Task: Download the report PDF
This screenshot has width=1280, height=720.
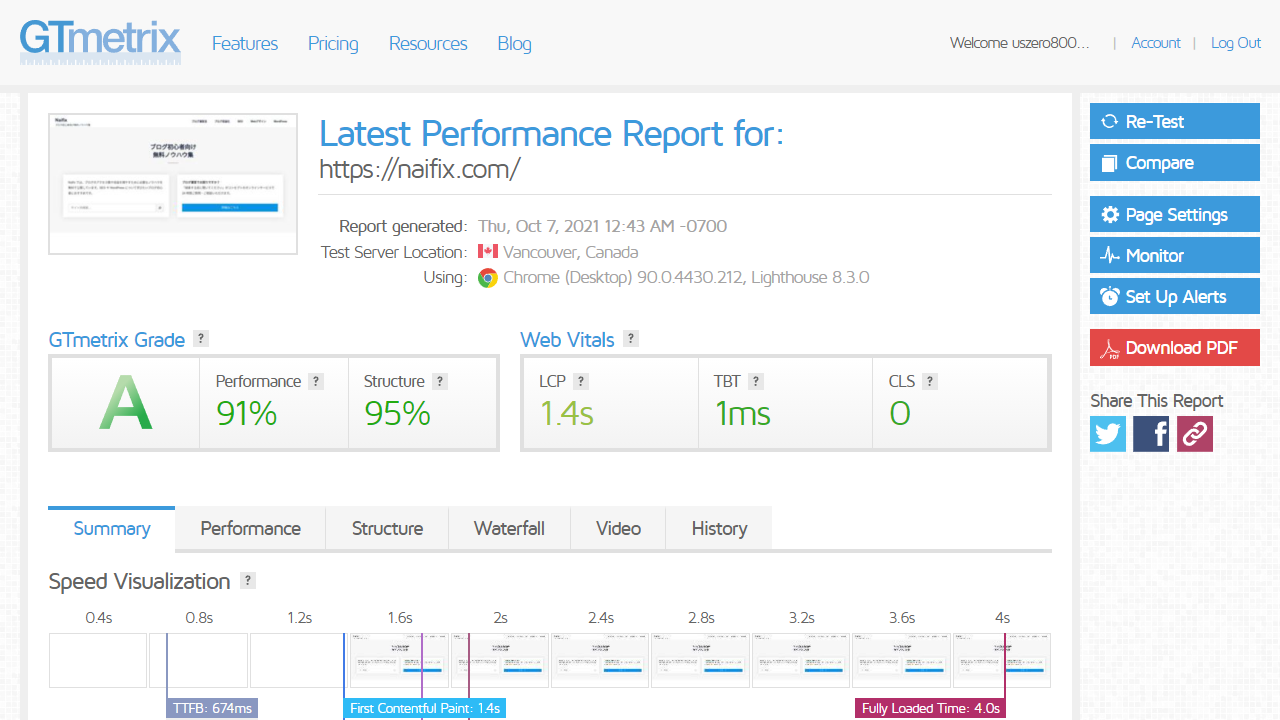Action: tap(1175, 348)
